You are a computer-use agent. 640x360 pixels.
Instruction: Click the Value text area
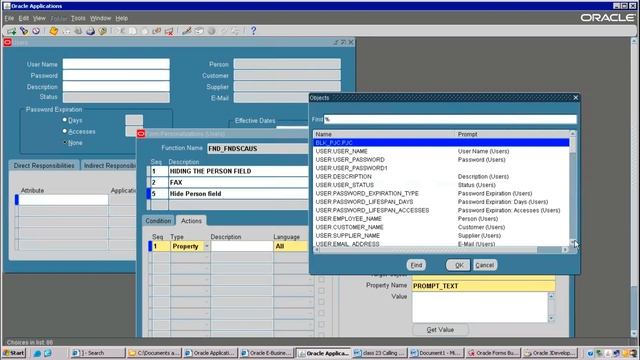click(480, 307)
